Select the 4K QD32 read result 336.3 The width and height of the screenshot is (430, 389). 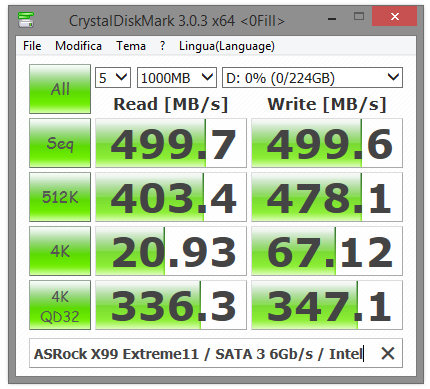pos(171,305)
